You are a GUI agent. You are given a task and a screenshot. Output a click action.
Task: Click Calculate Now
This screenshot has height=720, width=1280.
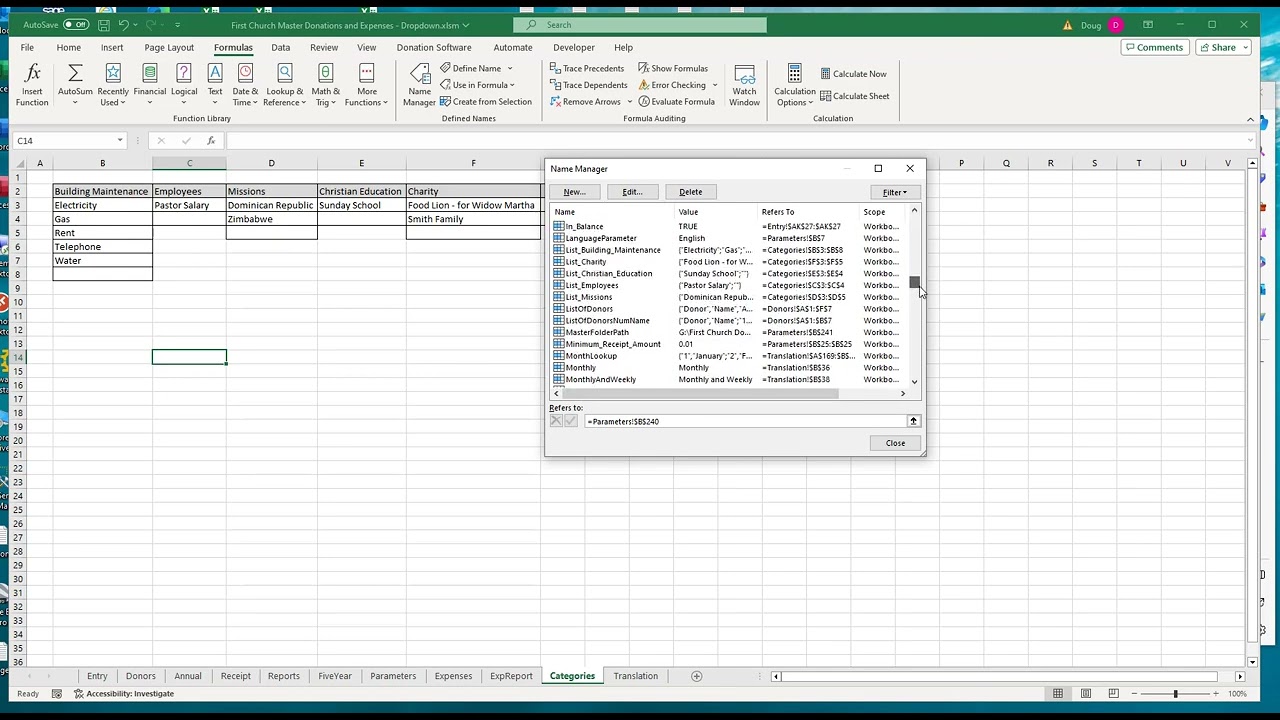pyautogui.click(x=853, y=74)
